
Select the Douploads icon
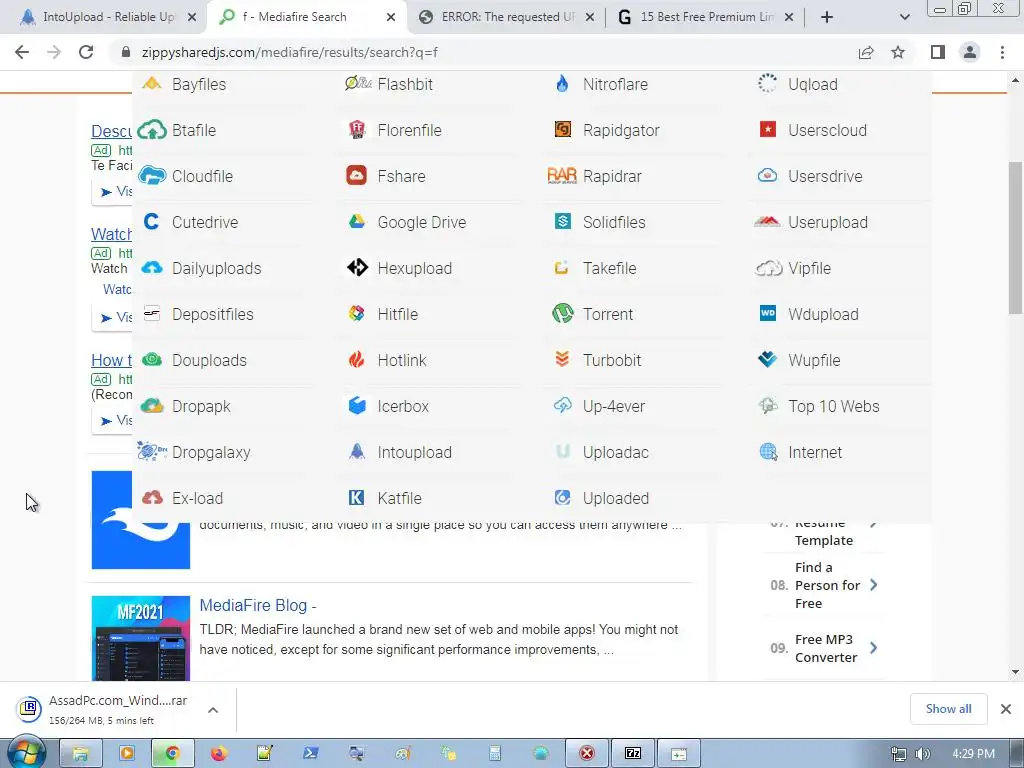(x=152, y=360)
